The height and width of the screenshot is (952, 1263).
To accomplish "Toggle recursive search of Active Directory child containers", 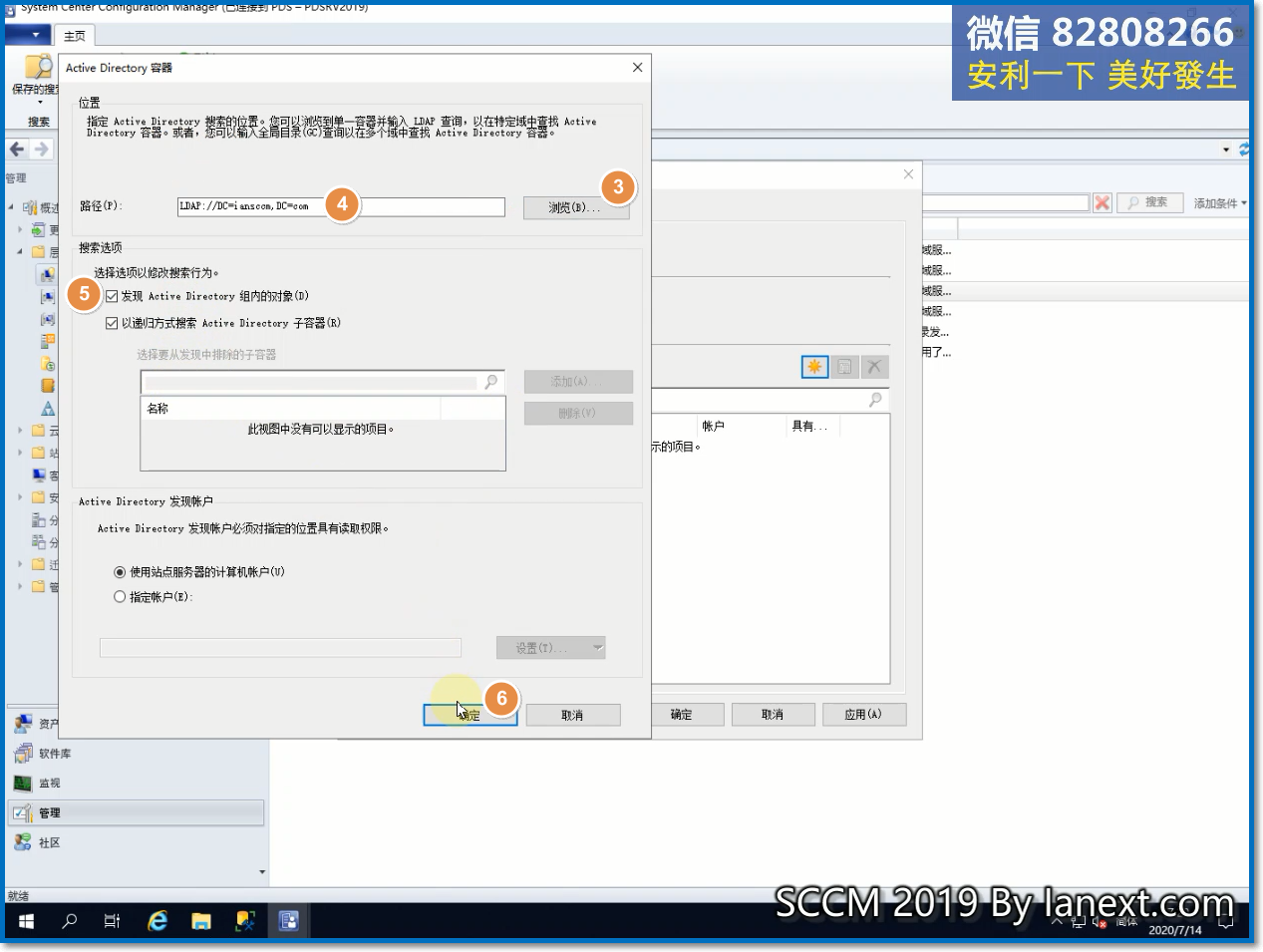I will click(112, 323).
